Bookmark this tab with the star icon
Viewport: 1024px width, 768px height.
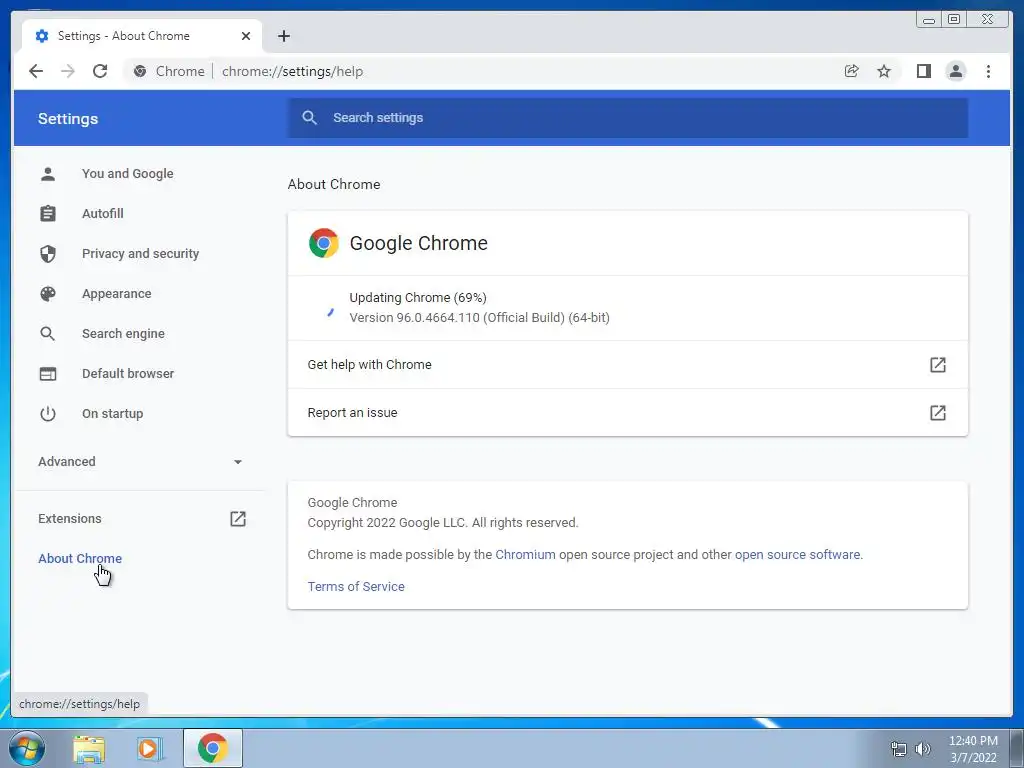pos(884,71)
